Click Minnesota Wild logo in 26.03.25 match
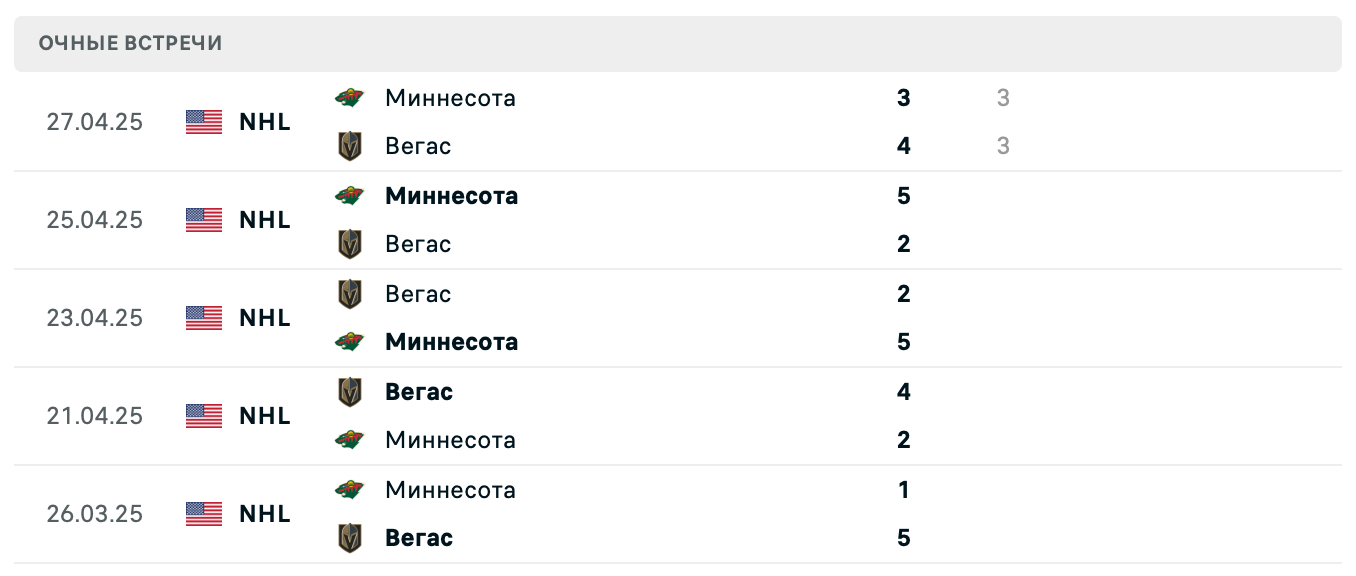1356x576 pixels. 349,490
